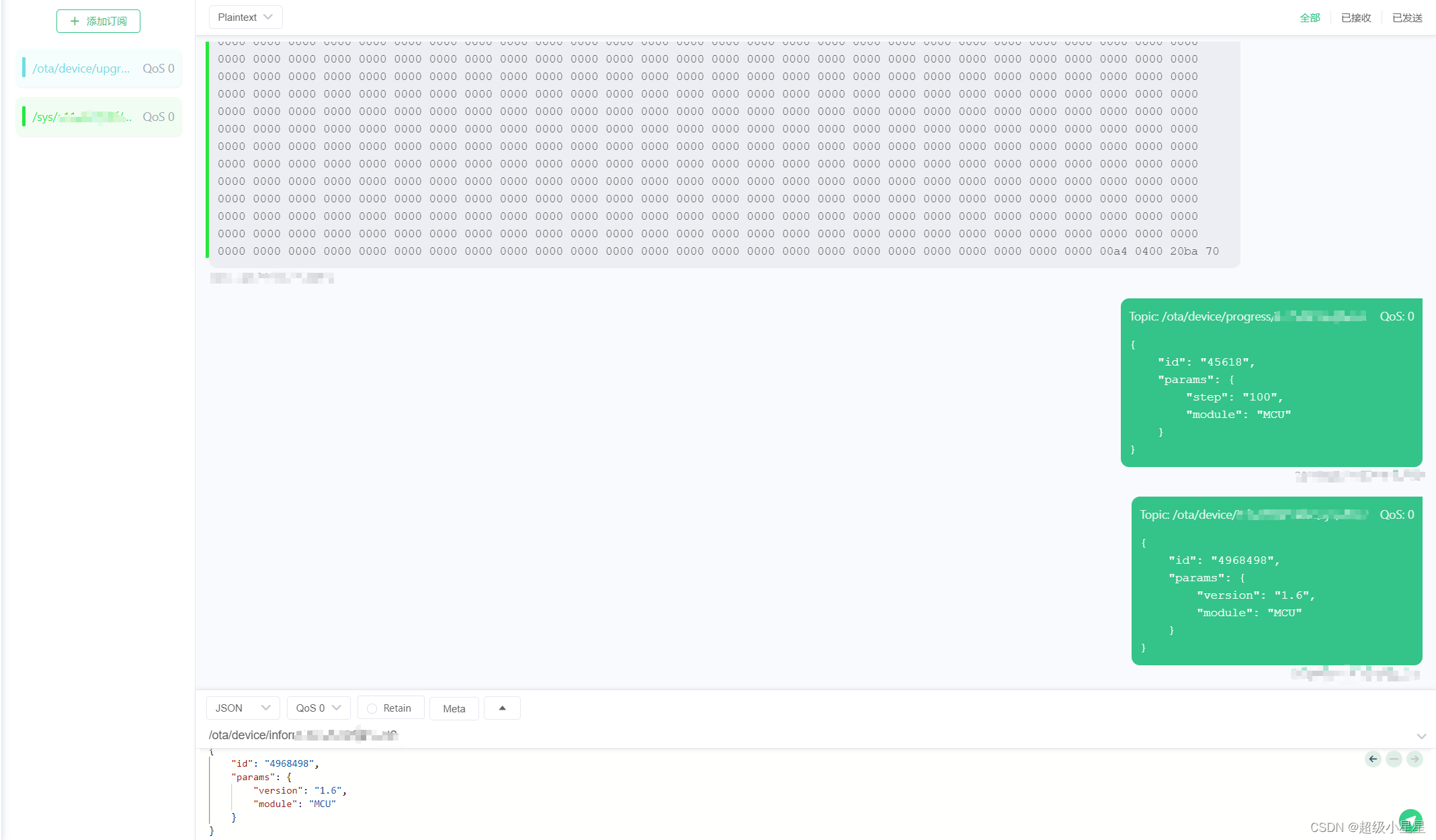Click the middle minus history icon
Viewport: 1436px width, 840px height.
click(x=1394, y=759)
